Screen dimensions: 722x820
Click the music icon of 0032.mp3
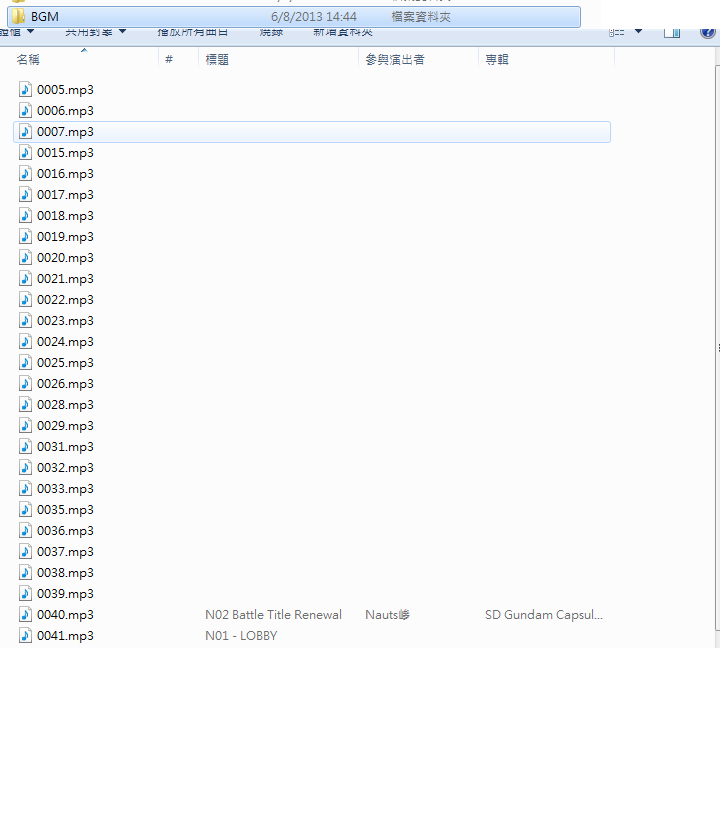25,468
